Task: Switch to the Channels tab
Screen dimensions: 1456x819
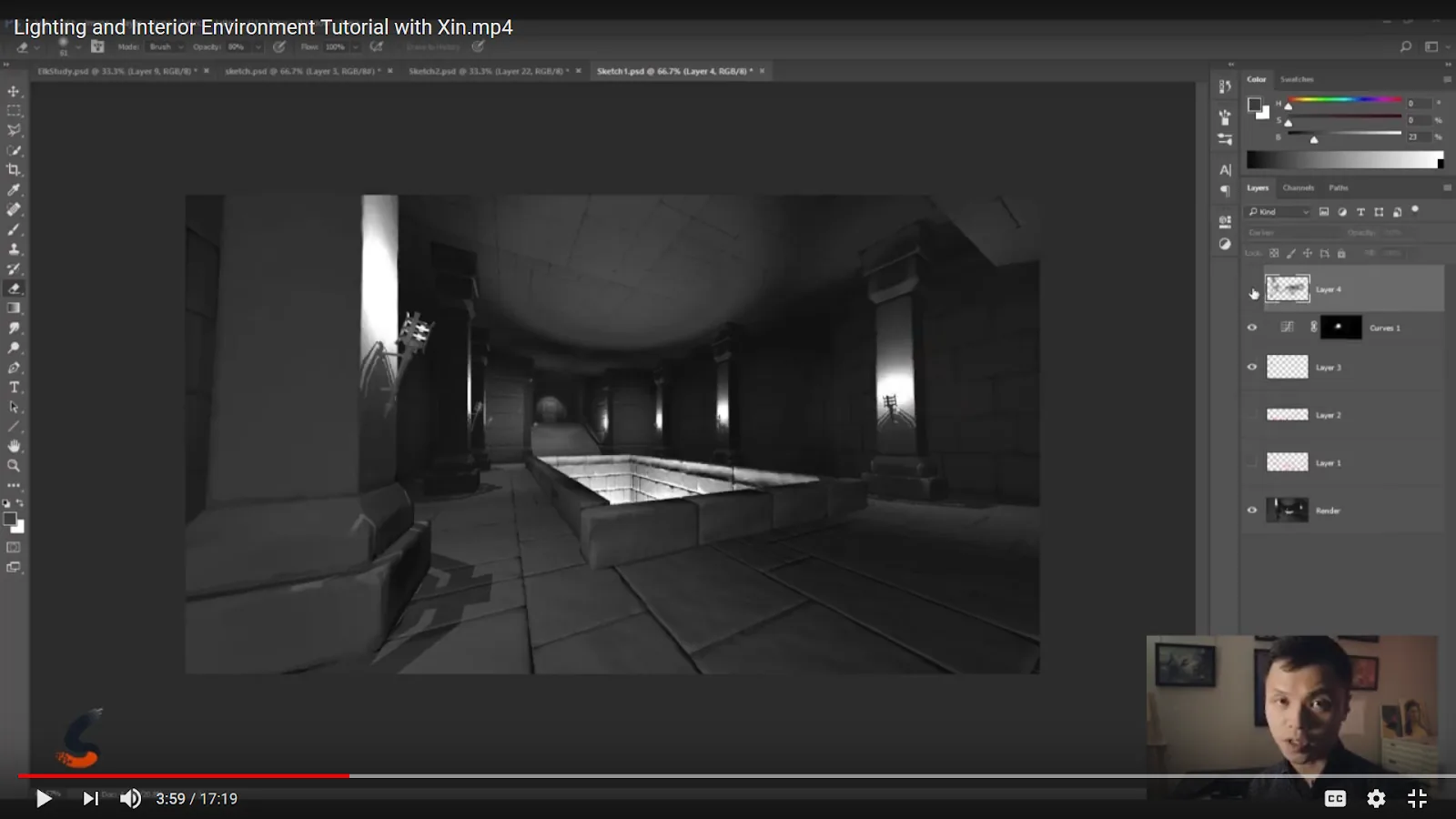Action: point(1299,187)
